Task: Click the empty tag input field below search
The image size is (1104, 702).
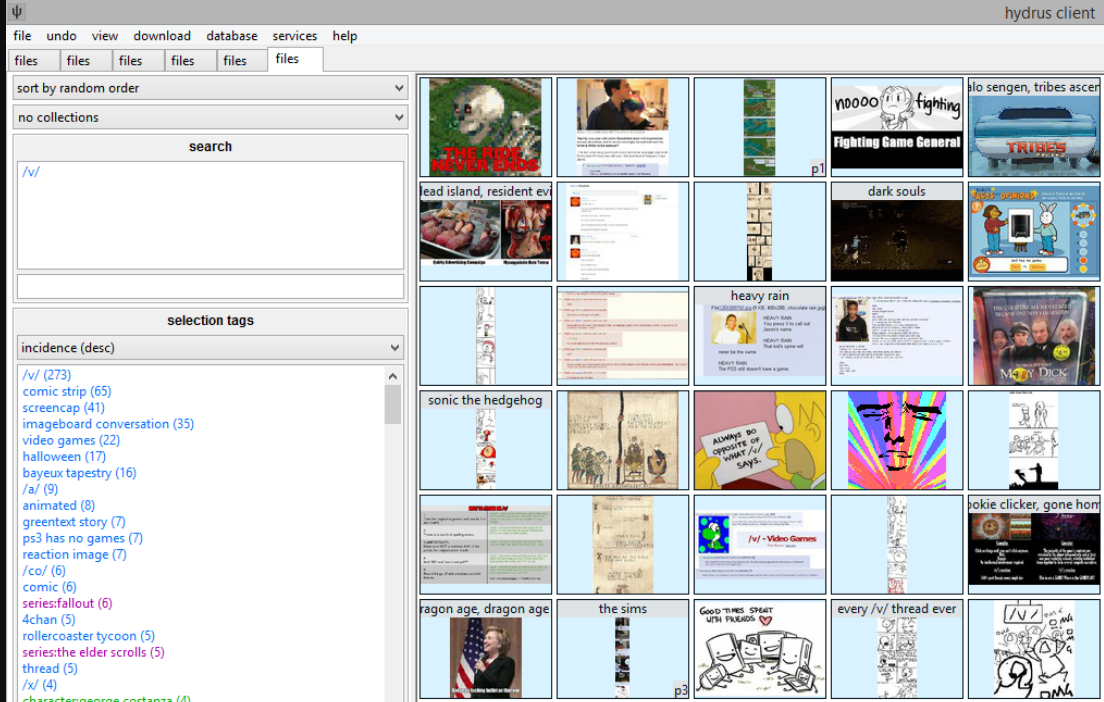Action: [x=210, y=286]
